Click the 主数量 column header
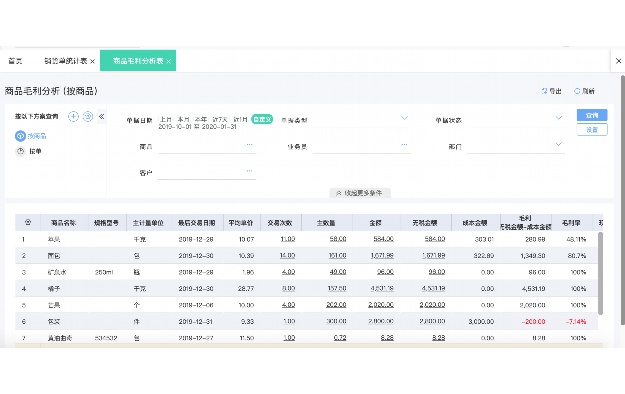Screen dimensions: 625x394 326,223
